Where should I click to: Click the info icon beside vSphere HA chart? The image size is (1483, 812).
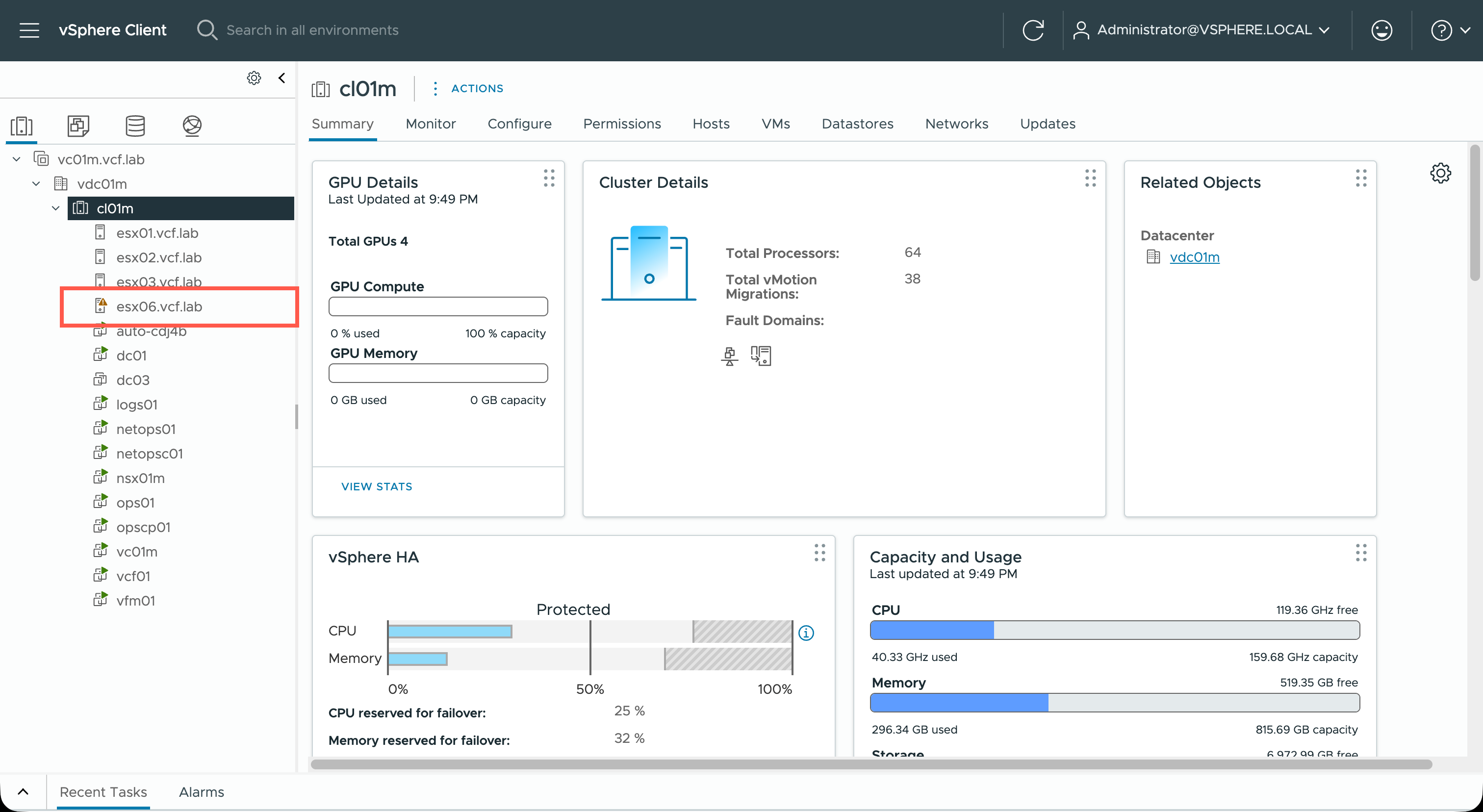click(806, 633)
